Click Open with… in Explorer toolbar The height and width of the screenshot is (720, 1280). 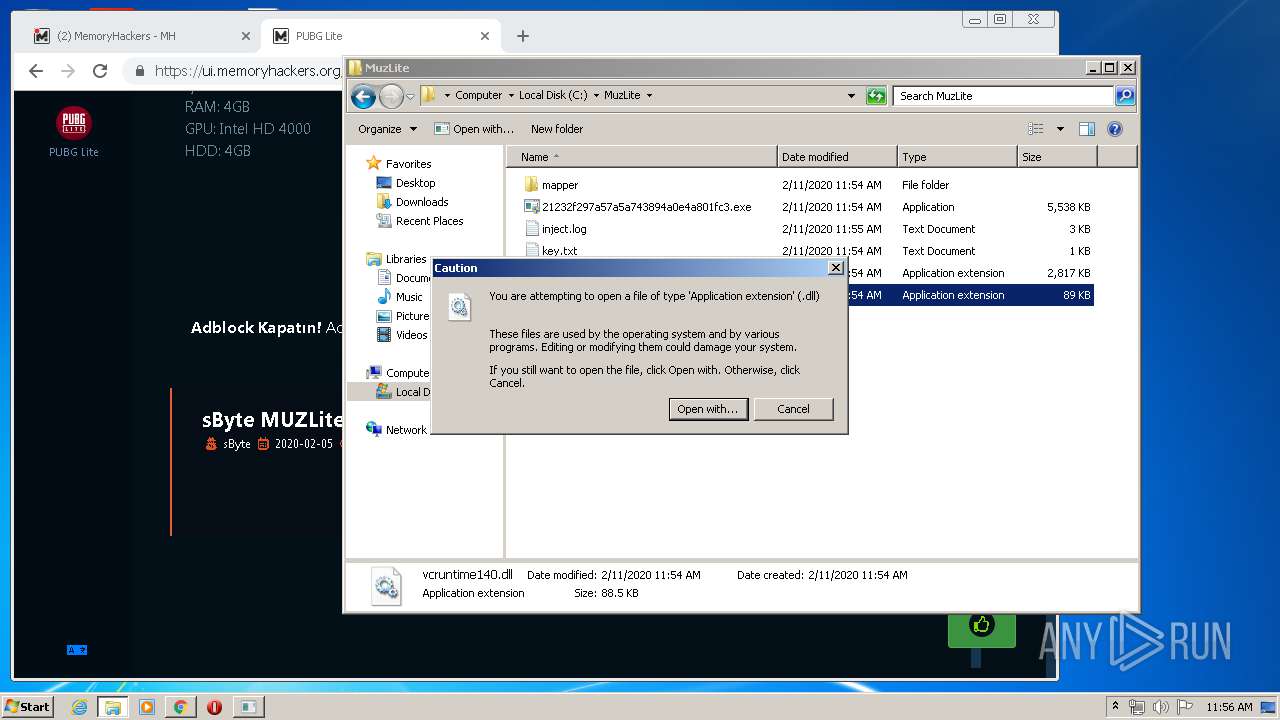474,129
